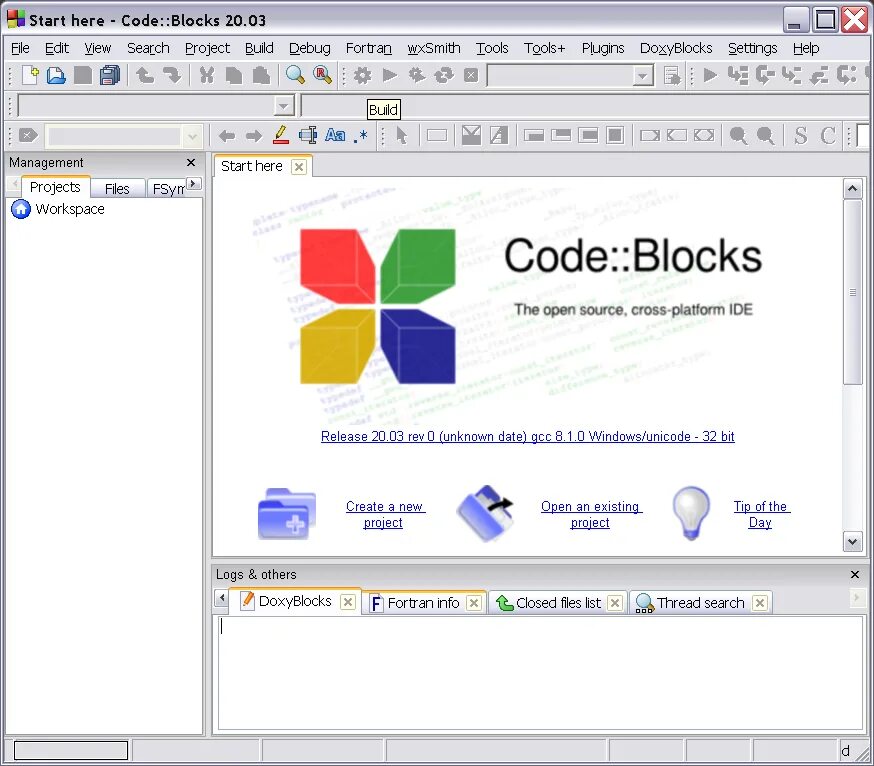The image size is (874, 766).
Task: Switch to the Files tab
Action: tap(117, 189)
